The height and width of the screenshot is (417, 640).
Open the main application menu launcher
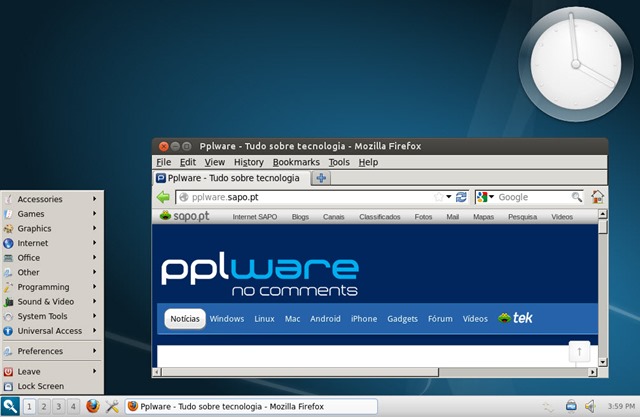10,406
